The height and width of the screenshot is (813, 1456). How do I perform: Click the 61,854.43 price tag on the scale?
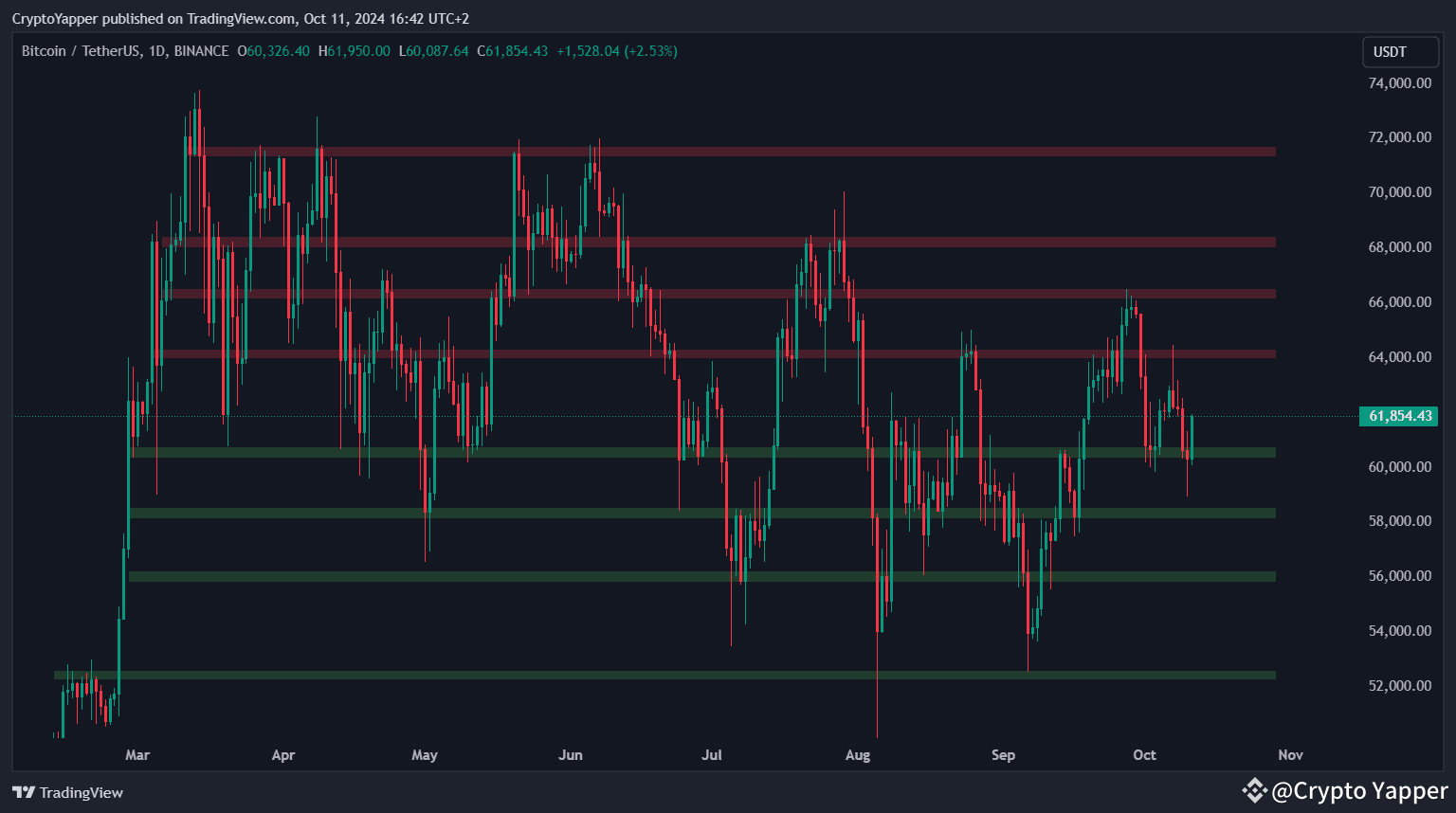click(x=1399, y=416)
